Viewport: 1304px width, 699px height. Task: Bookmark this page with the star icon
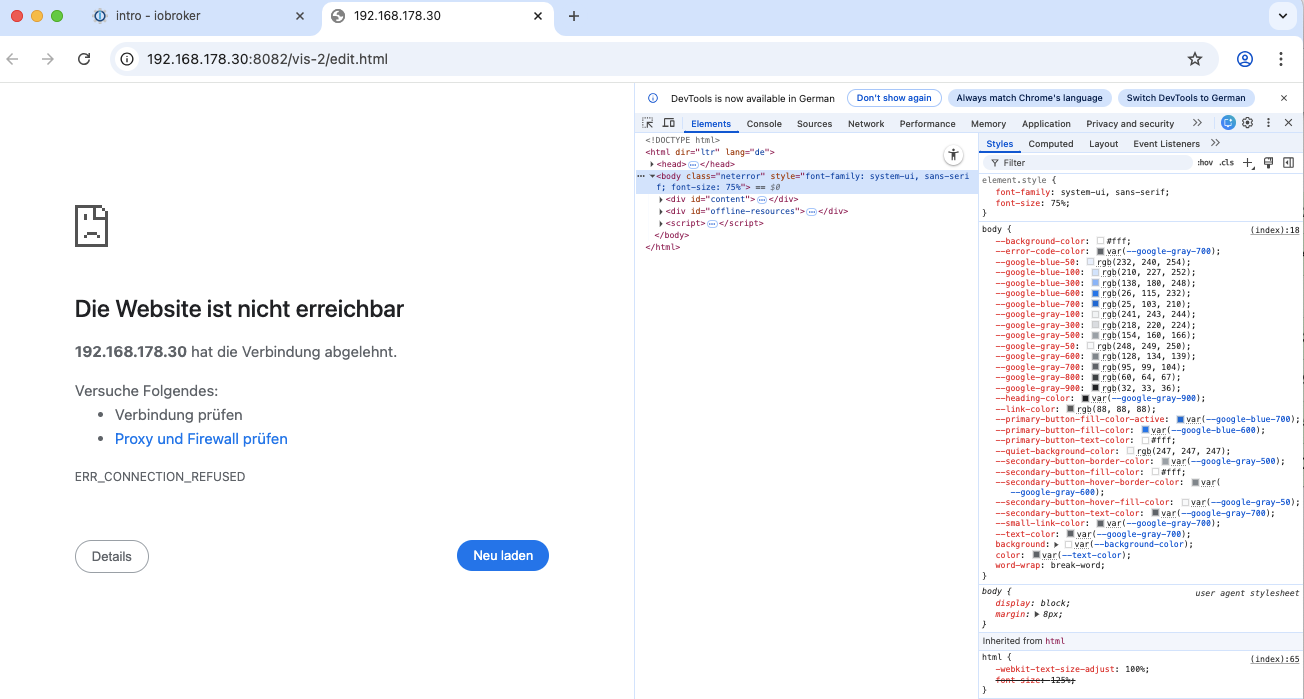pyautogui.click(x=1195, y=59)
